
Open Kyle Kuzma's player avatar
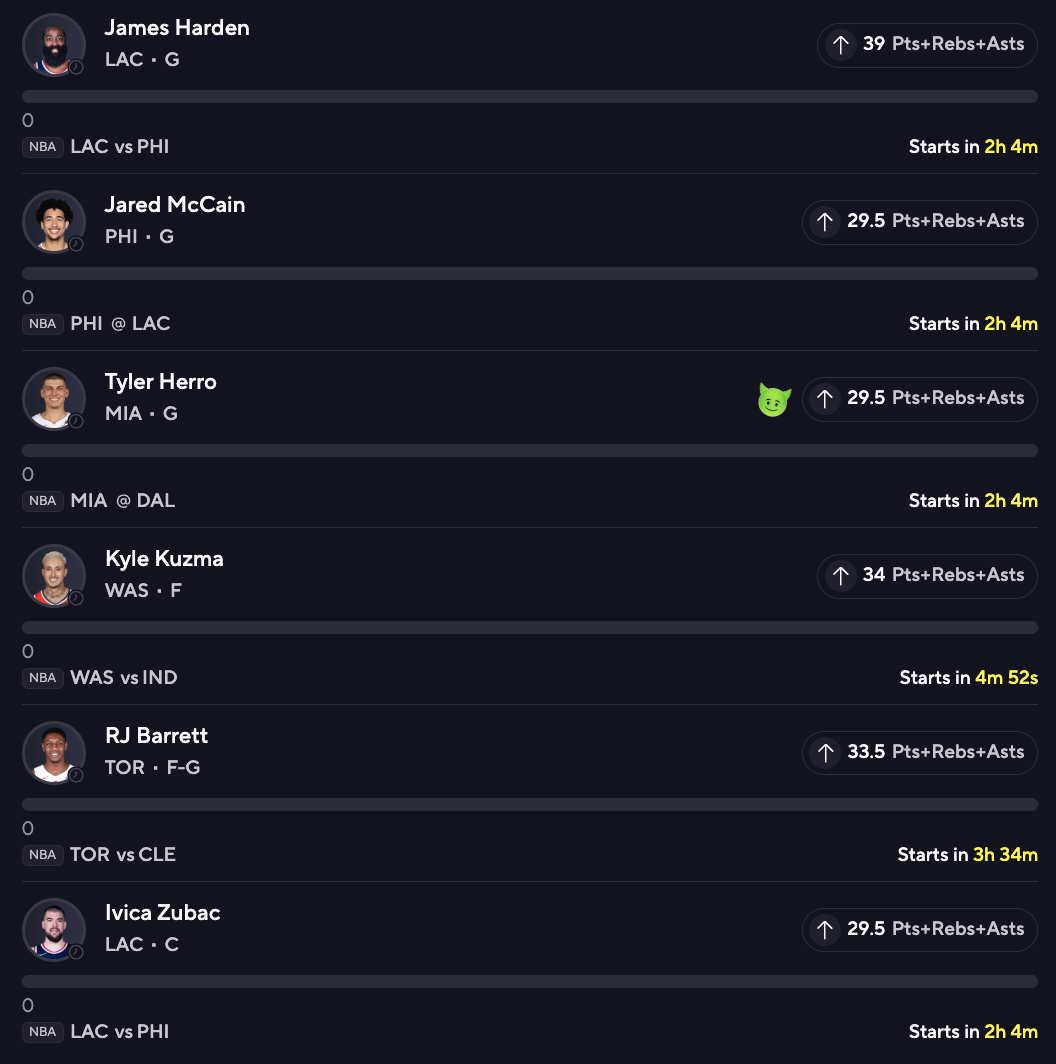[x=54, y=576]
